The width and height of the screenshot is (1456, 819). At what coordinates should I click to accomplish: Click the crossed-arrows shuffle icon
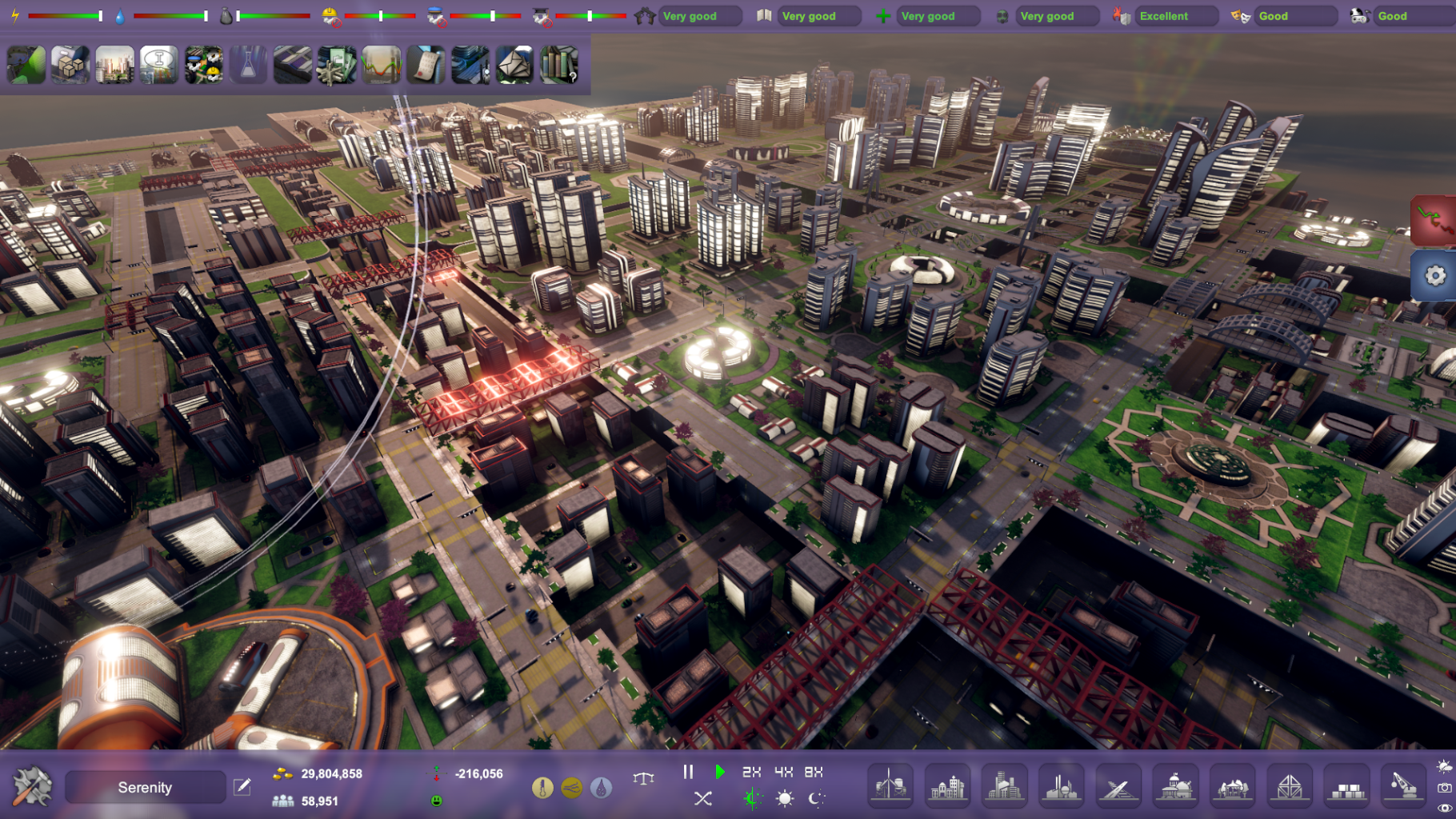pos(702,798)
